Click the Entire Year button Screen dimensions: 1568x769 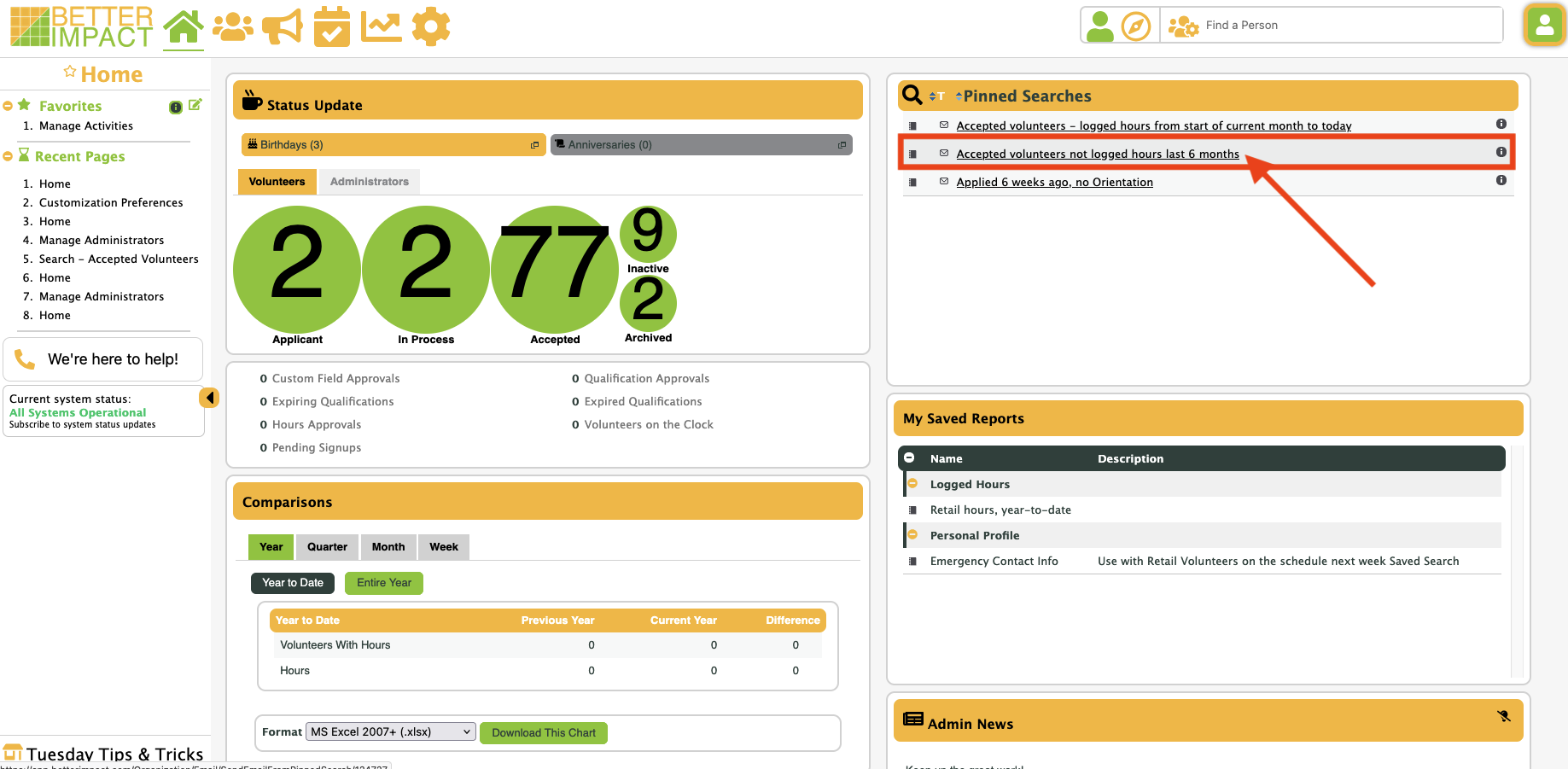(x=383, y=583)
